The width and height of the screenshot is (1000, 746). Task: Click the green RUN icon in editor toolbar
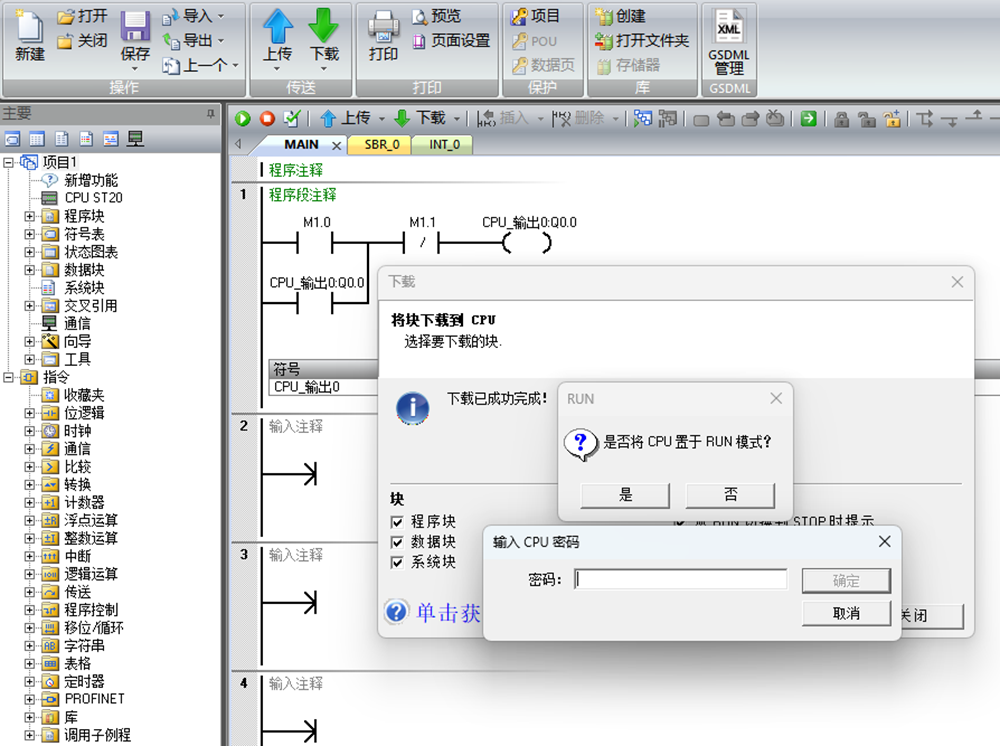(243, 118)
